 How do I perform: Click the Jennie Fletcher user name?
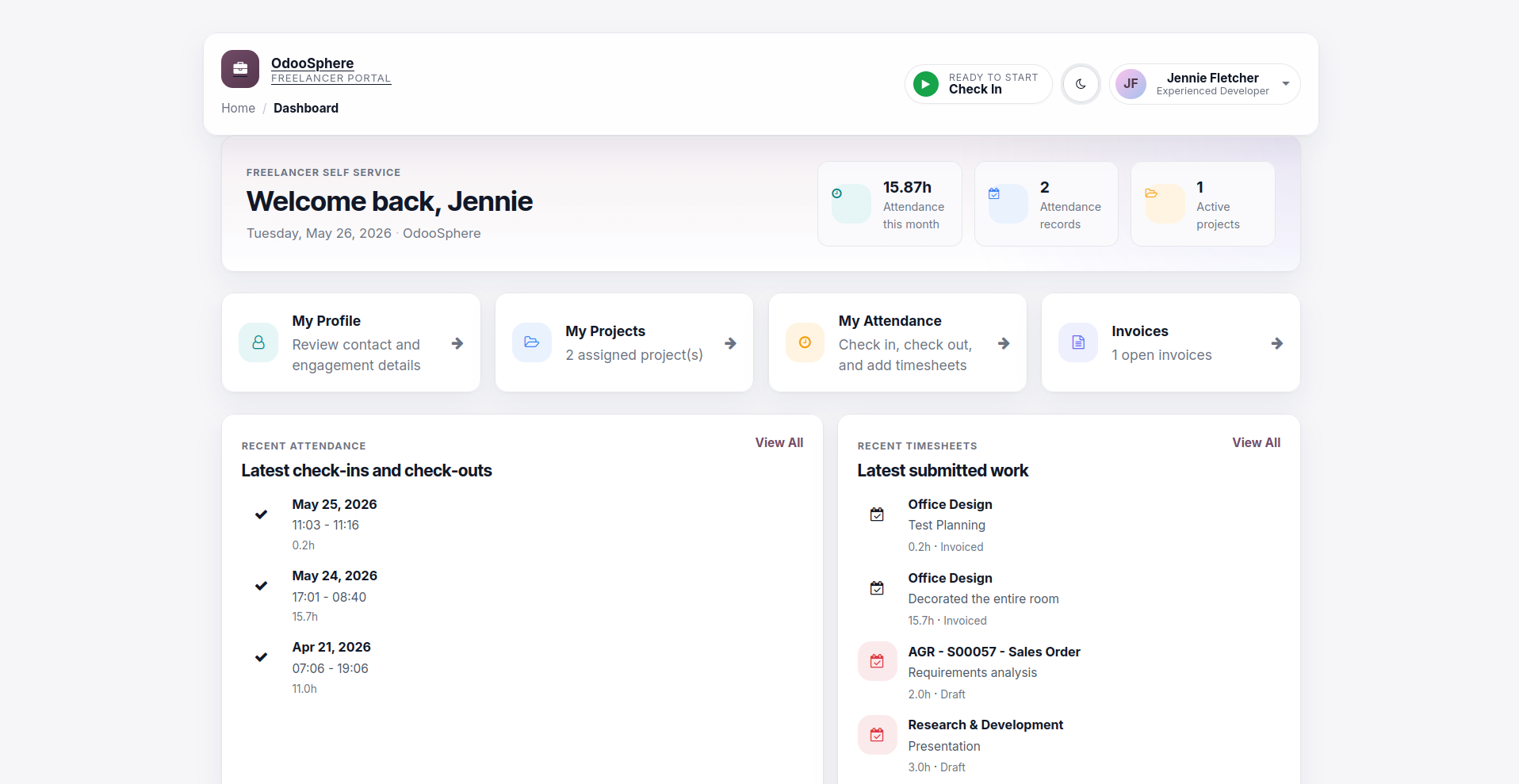point(1213,78)
